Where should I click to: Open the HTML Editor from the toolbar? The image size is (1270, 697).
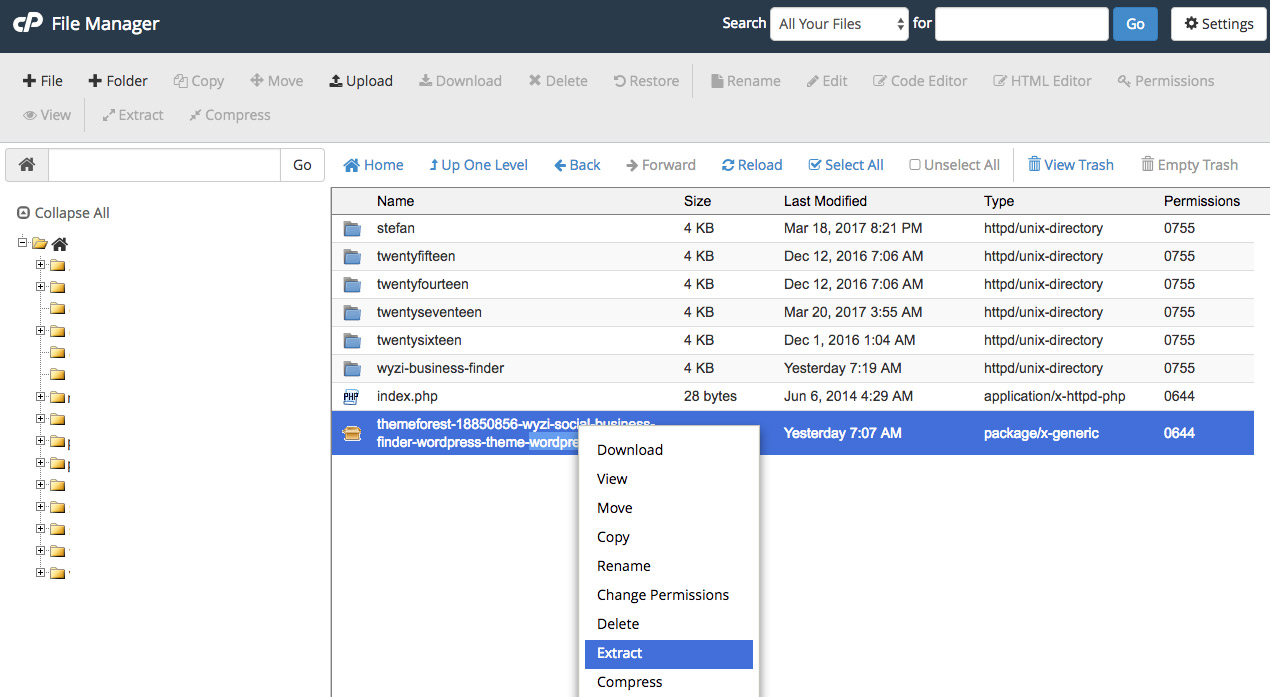[x=1042, y=81]
